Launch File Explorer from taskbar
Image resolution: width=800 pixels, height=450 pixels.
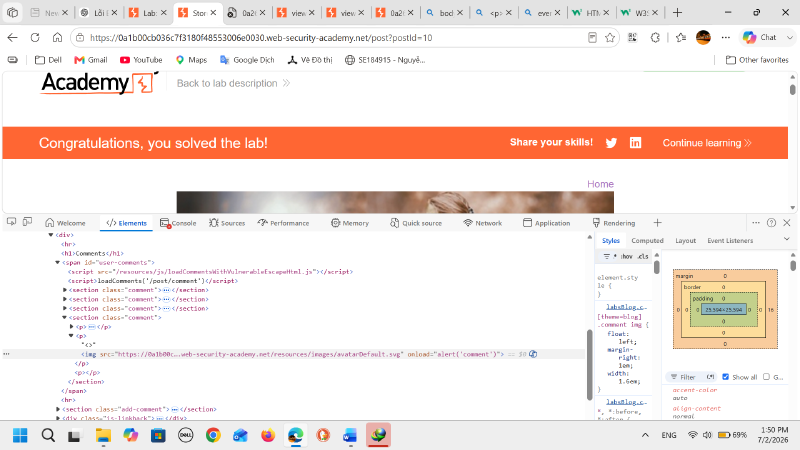coord(103,435)
